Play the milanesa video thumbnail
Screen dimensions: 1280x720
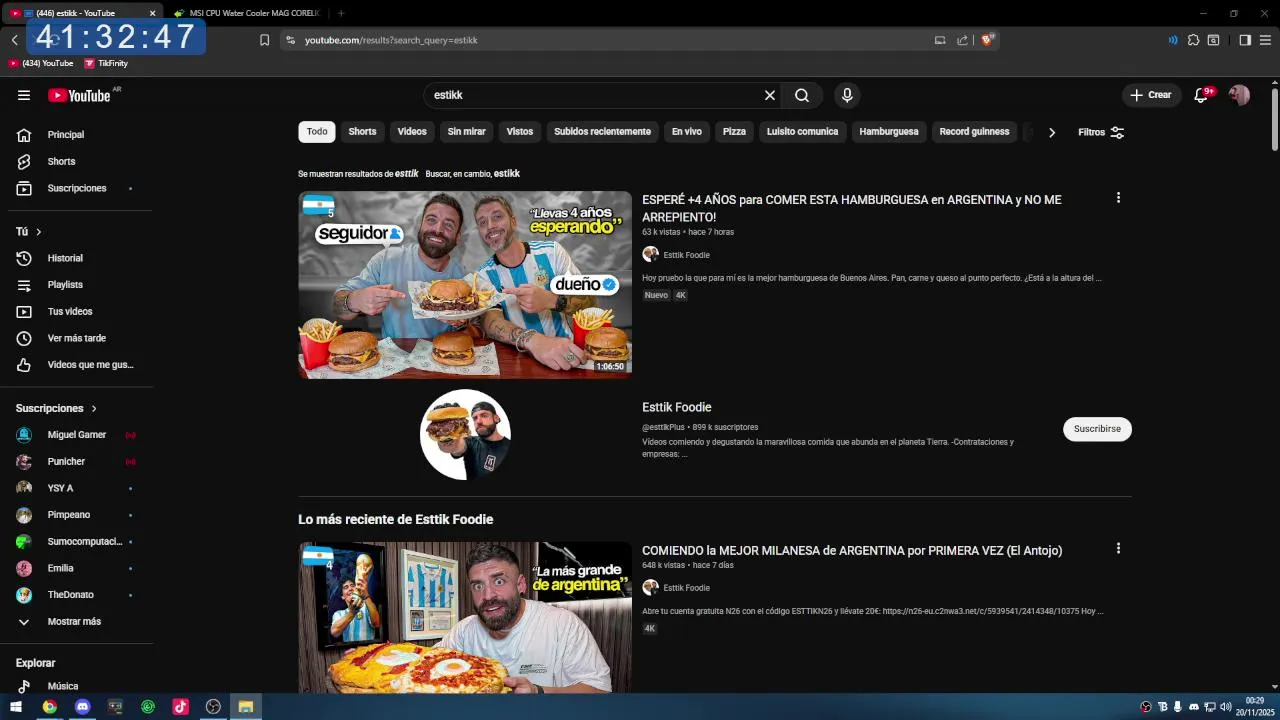[465, 617]
